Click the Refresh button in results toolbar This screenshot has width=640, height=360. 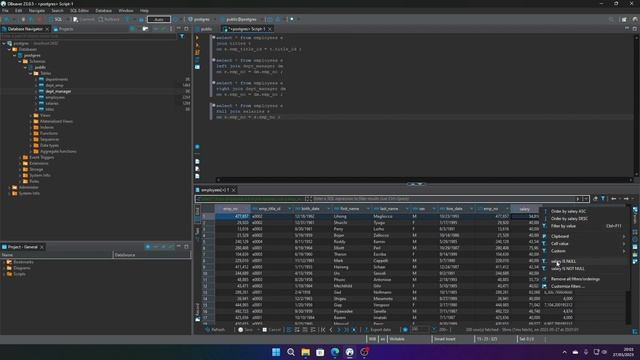coord(215,330)
